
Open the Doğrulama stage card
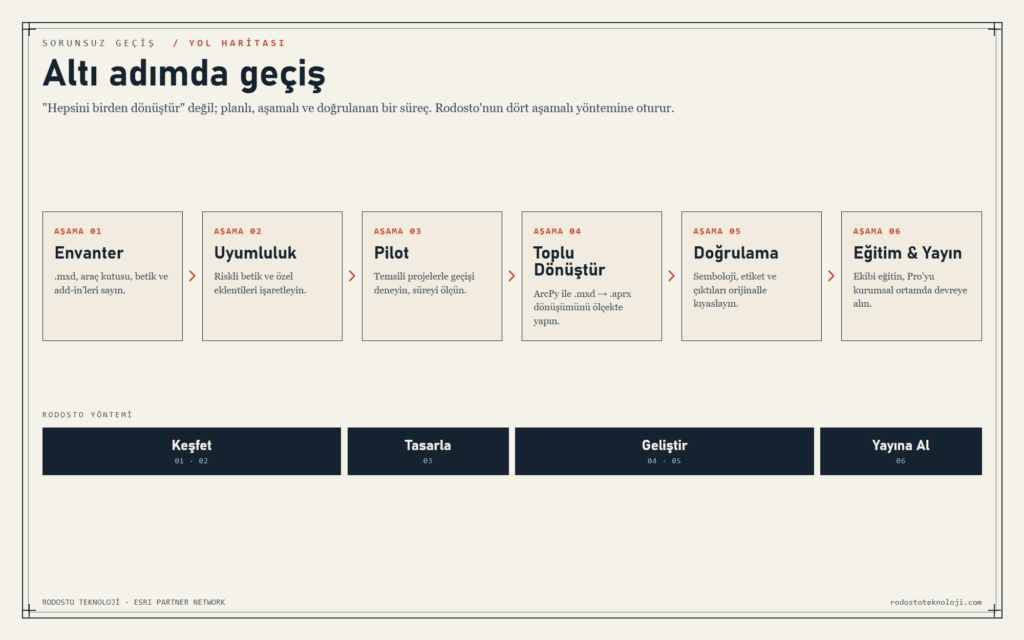(752, 276)
